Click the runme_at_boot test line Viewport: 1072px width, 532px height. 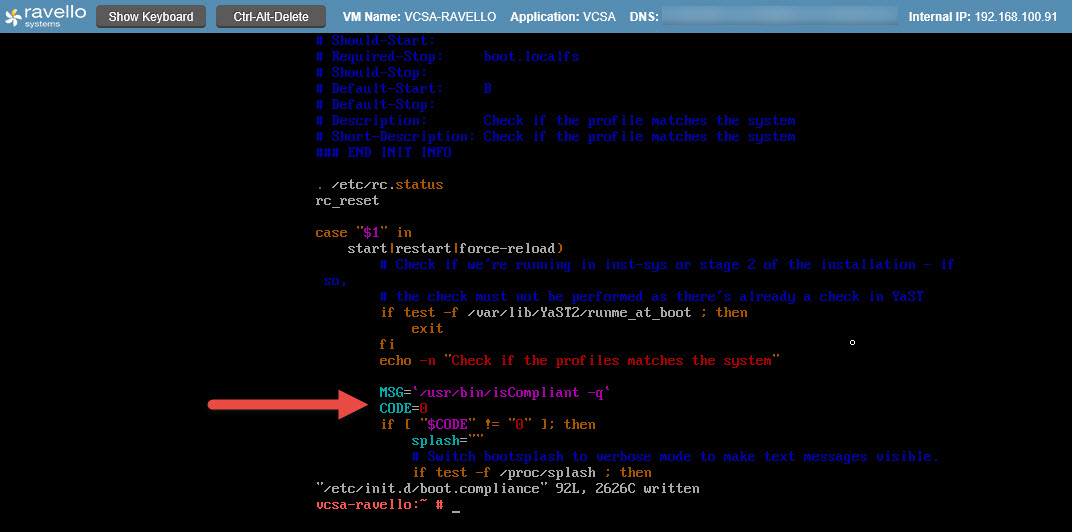(563, 312)
